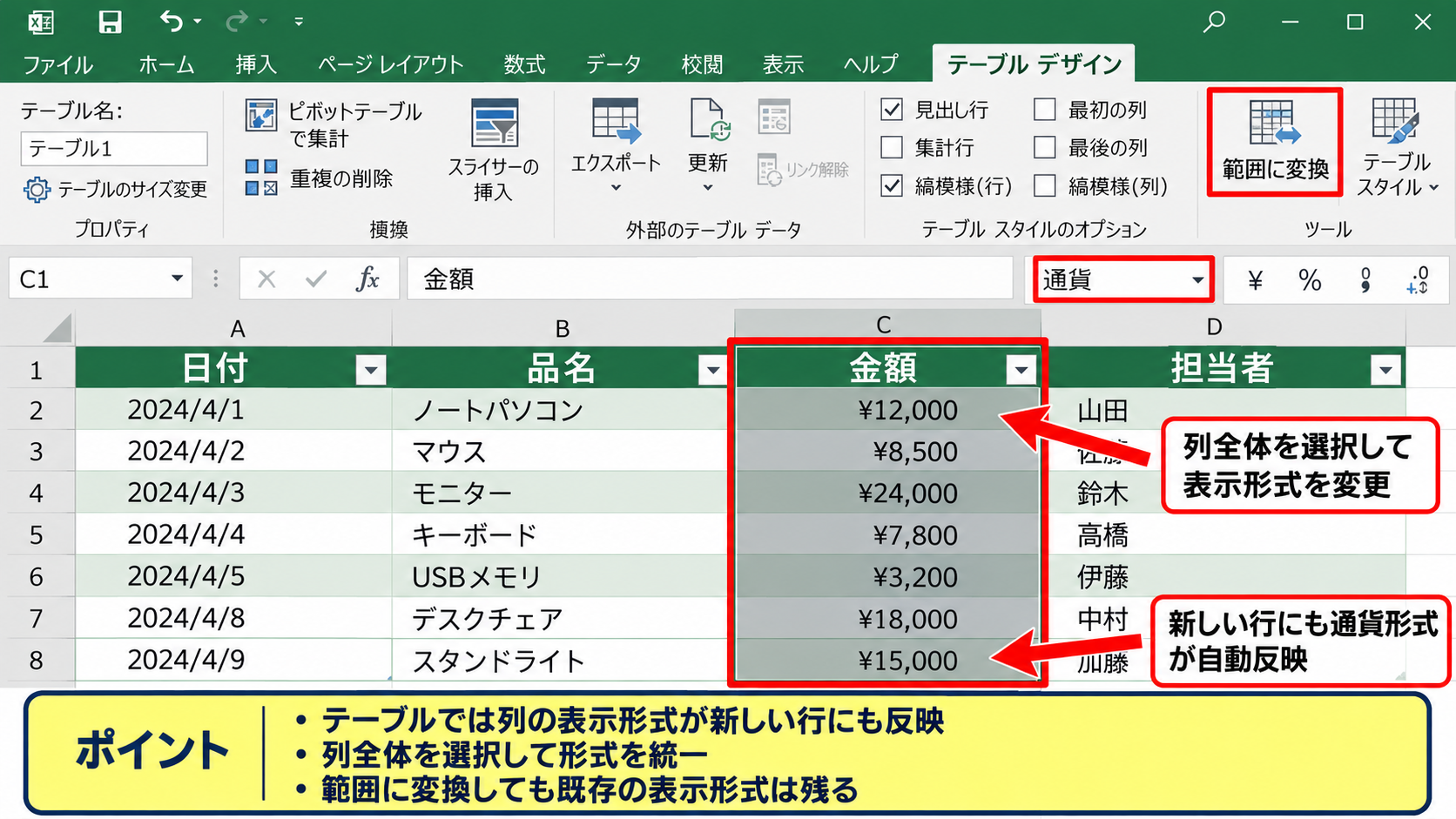The height and width of the screenshot is (819, 1456).
Task: Apply the ¥ currency format icon
Action: click(1255, 280)
